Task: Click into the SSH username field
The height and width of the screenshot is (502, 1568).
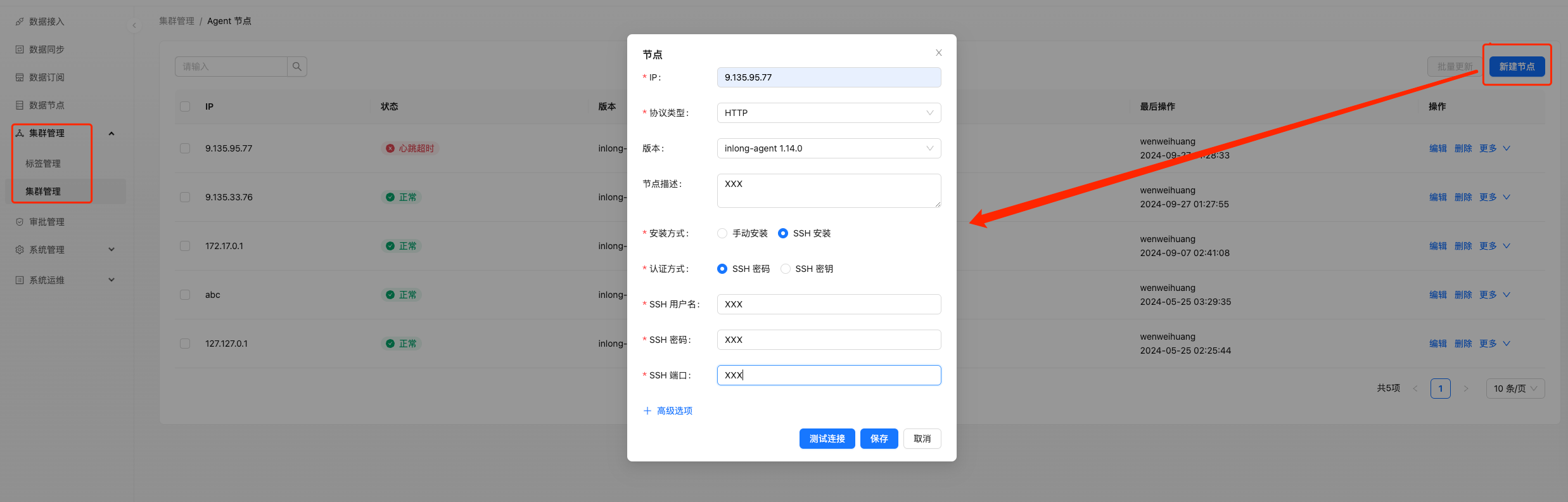Action: pyautogui.click(x=828, y=304)
